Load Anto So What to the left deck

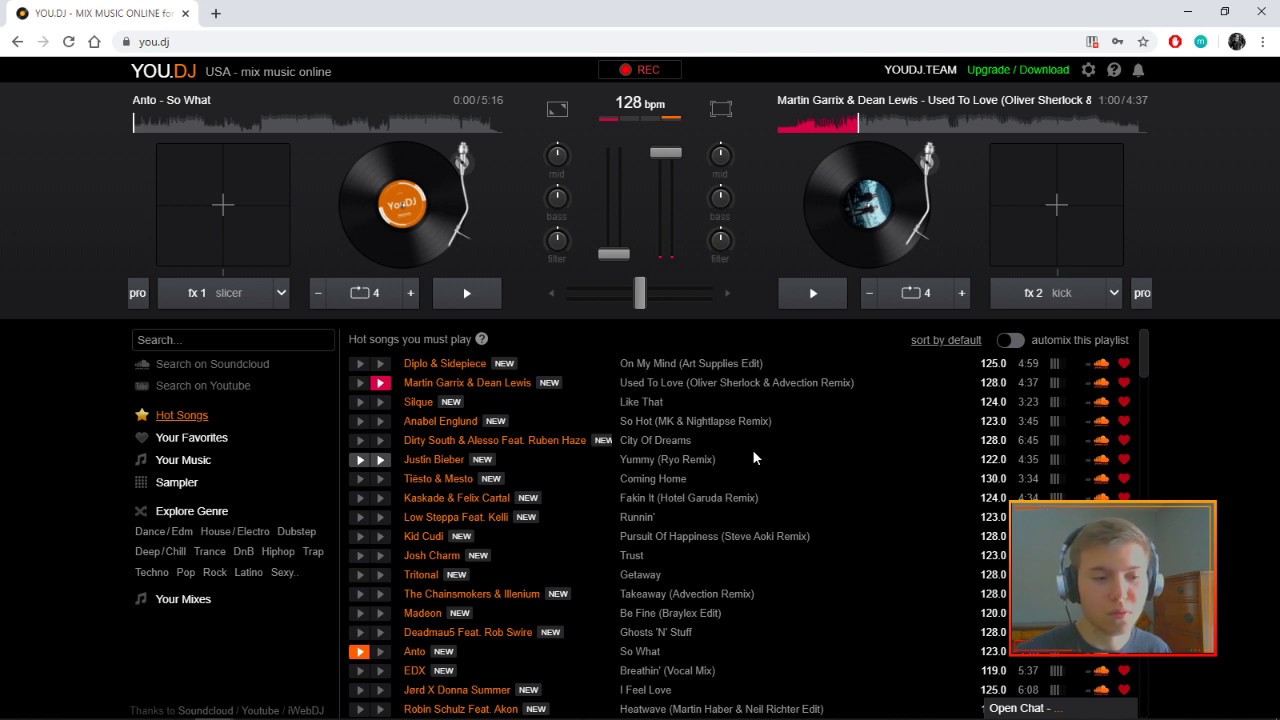click(x=359, y=652)
